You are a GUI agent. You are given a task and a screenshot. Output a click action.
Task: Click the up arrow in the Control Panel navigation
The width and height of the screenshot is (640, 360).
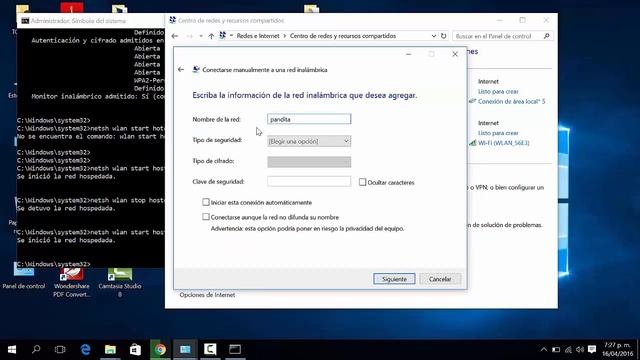[211, 36]
